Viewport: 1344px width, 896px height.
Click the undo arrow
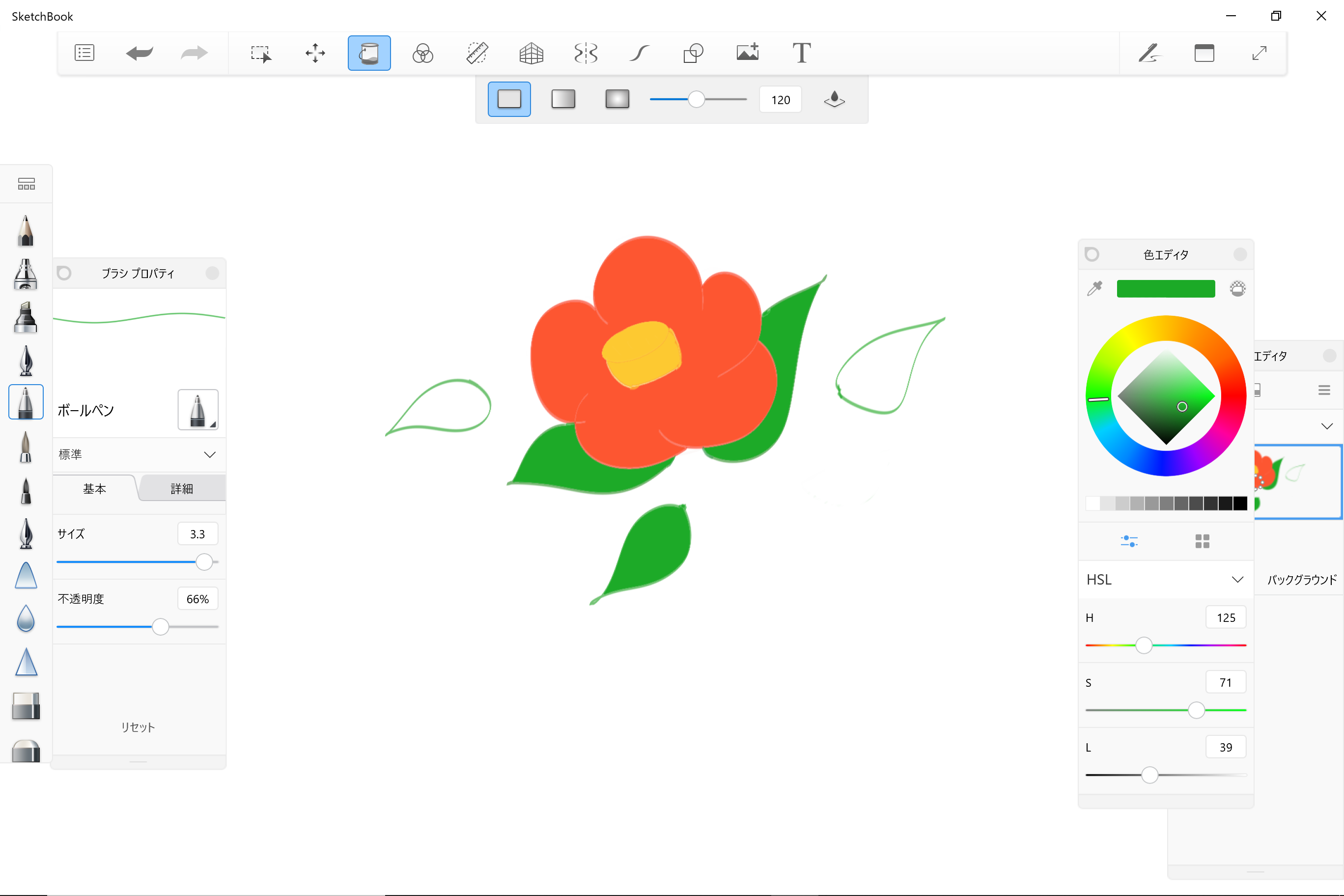140,53
